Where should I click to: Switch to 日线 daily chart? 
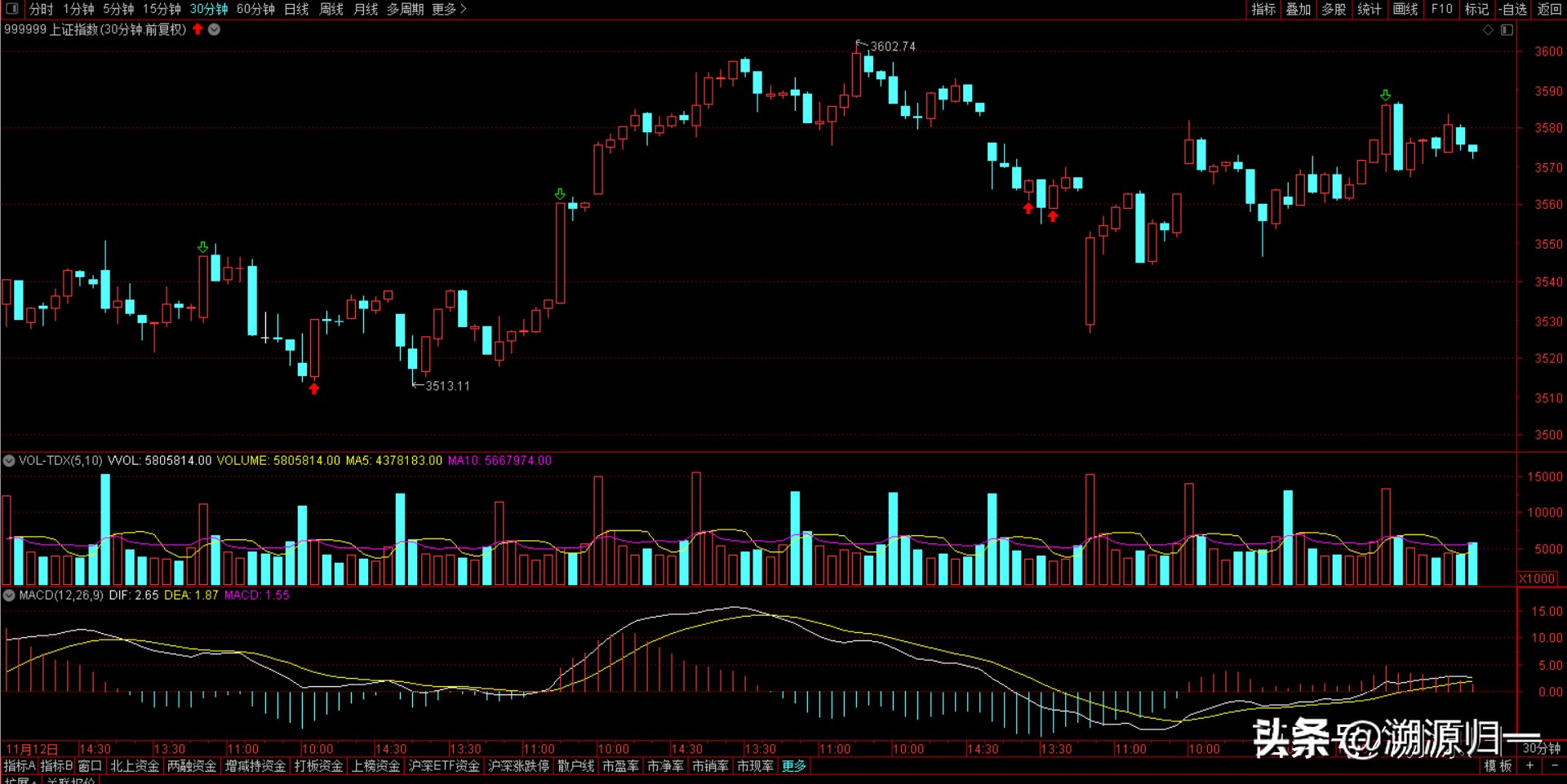(296, 9)
